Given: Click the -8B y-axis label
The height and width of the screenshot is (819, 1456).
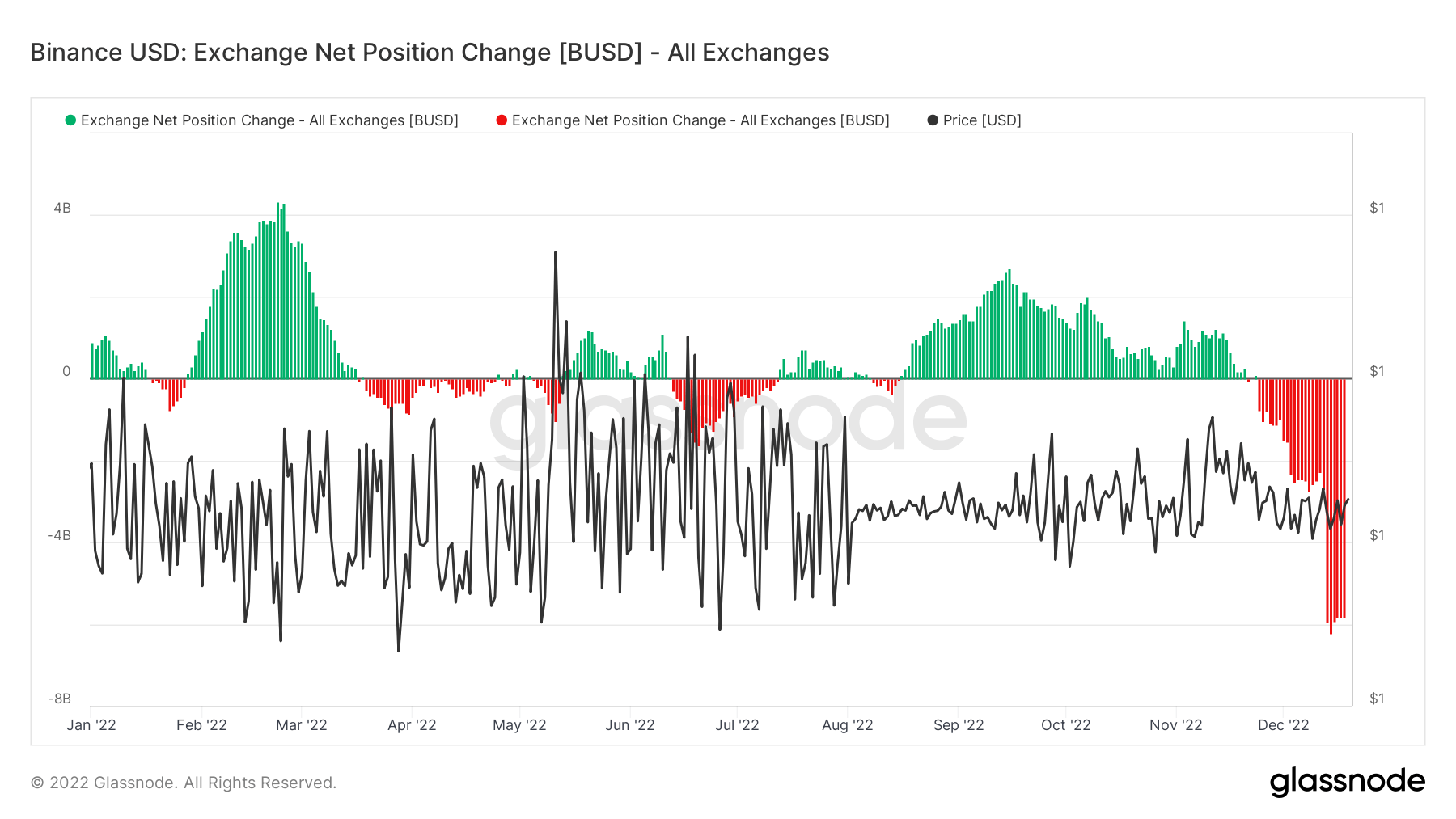Looking at the screenshot, I should (x=60, y=699).
